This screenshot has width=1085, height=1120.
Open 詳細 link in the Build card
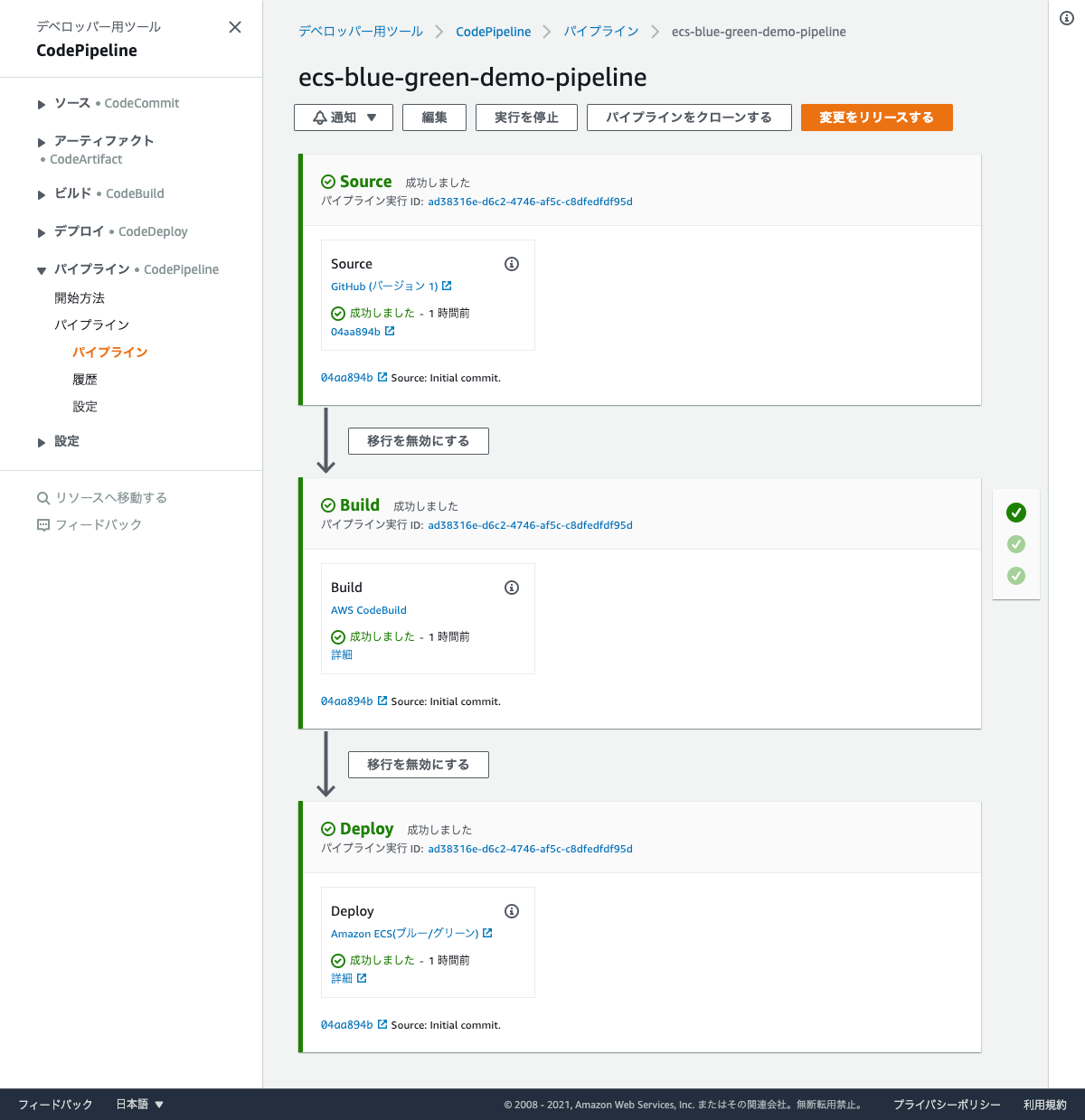[x=342, y=654]
